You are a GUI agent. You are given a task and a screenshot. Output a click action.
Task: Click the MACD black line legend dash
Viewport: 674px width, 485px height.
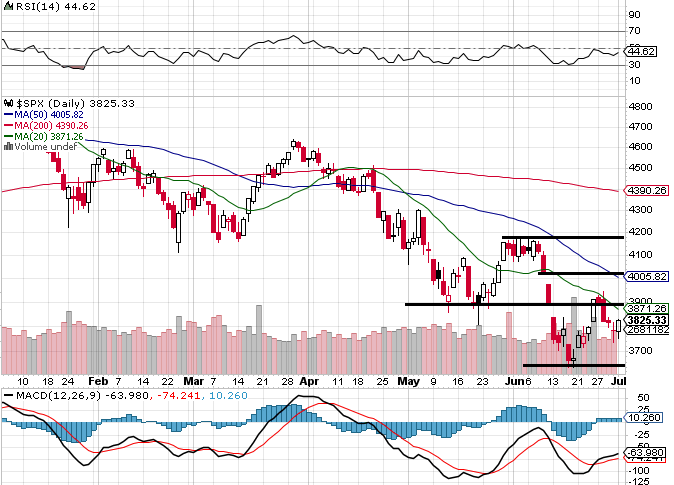point(8,395)
